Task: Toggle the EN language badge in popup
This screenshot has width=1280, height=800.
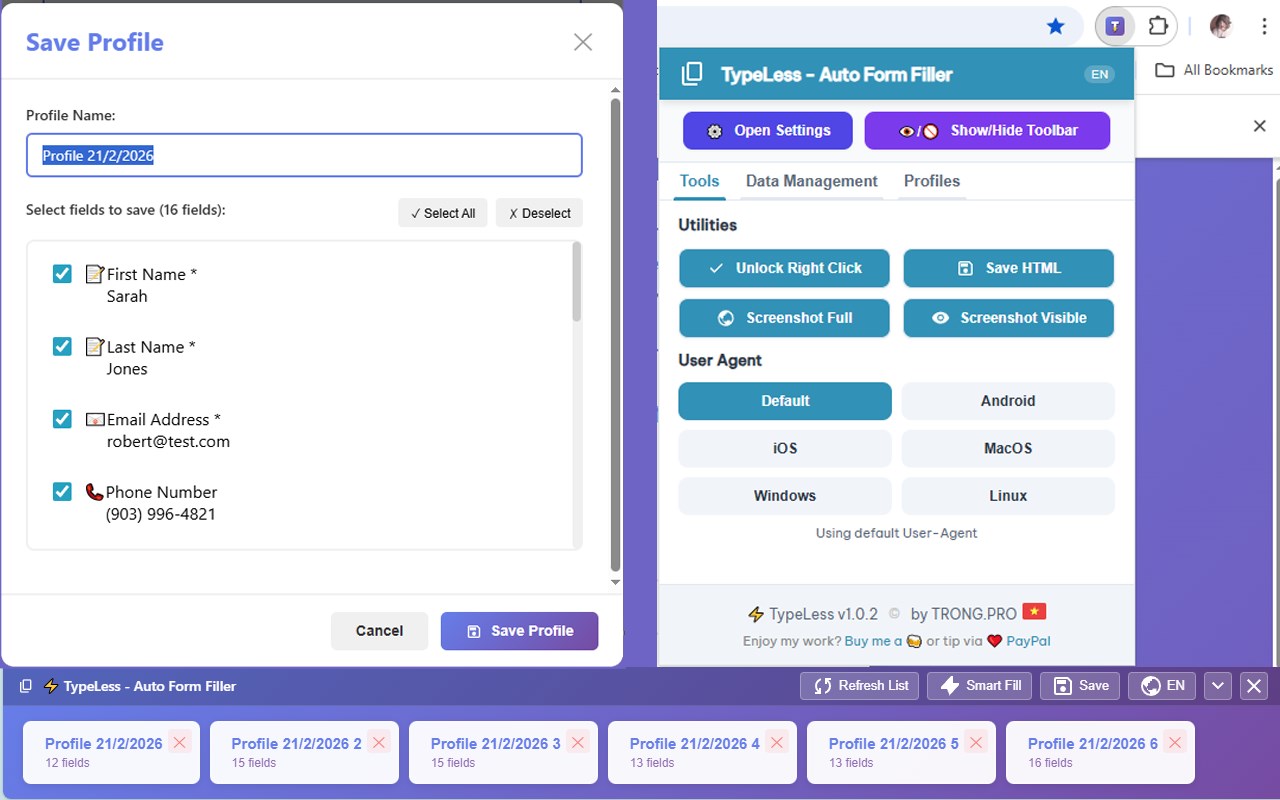Action: 1099,74
